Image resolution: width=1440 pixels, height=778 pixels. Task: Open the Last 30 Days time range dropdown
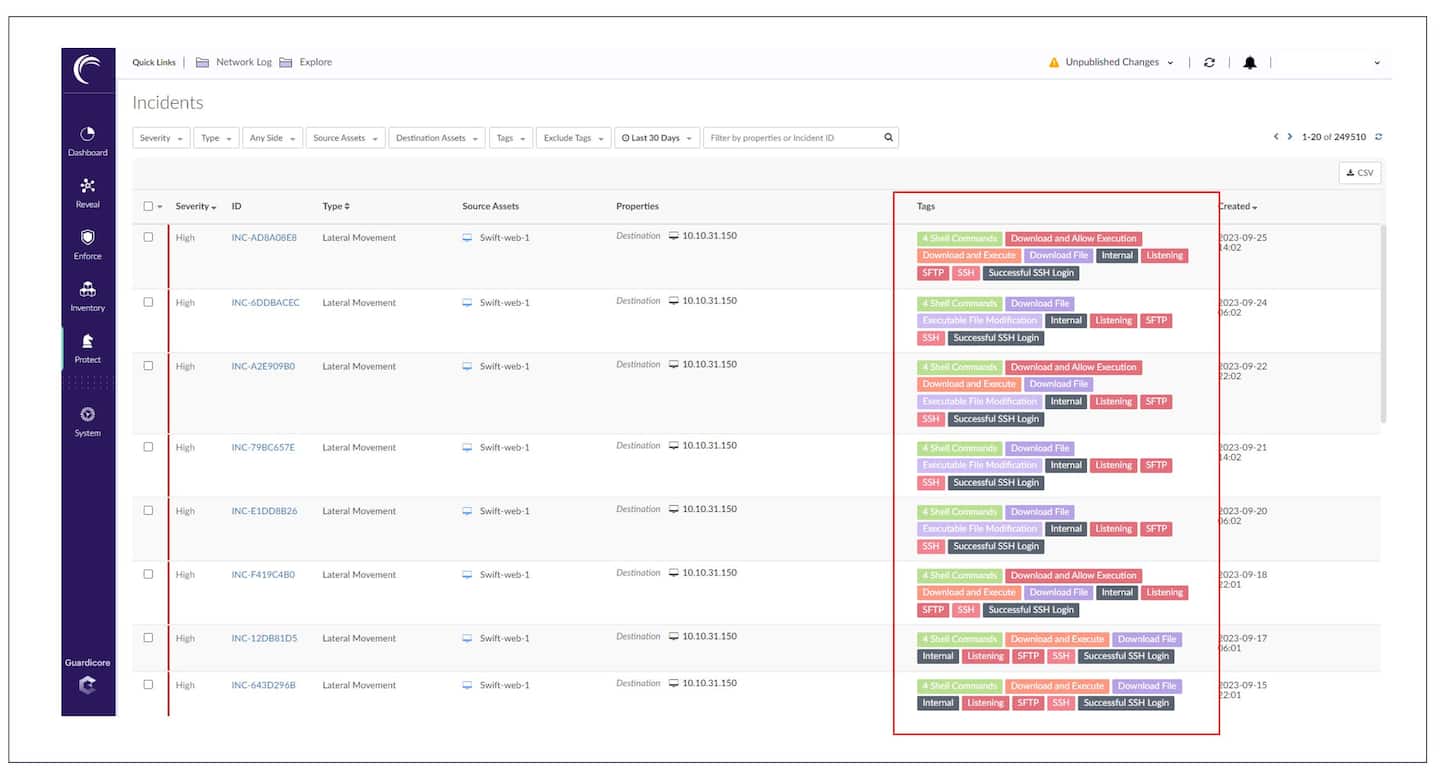656,138
